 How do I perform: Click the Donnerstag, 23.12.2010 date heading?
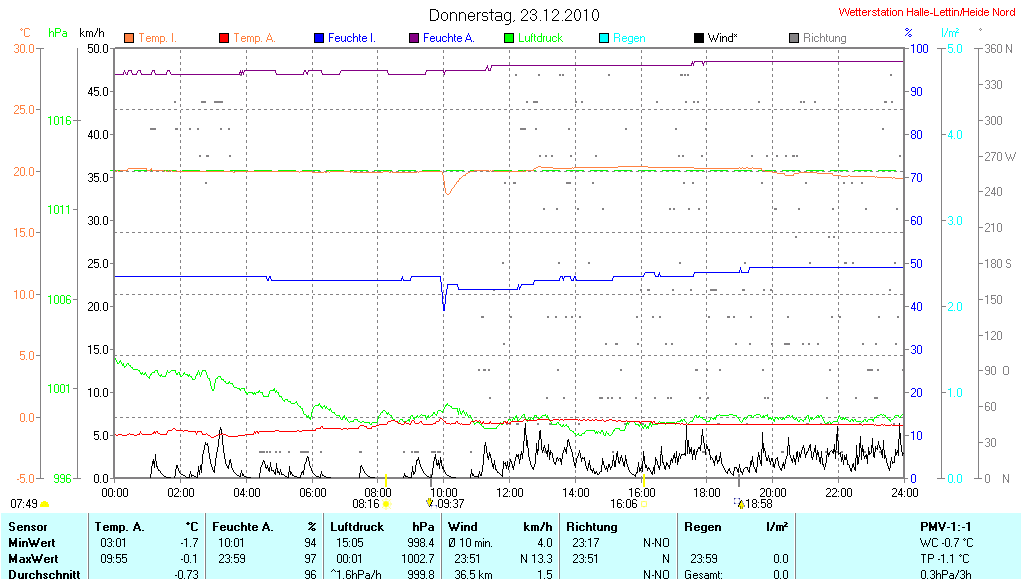point(514,15)
